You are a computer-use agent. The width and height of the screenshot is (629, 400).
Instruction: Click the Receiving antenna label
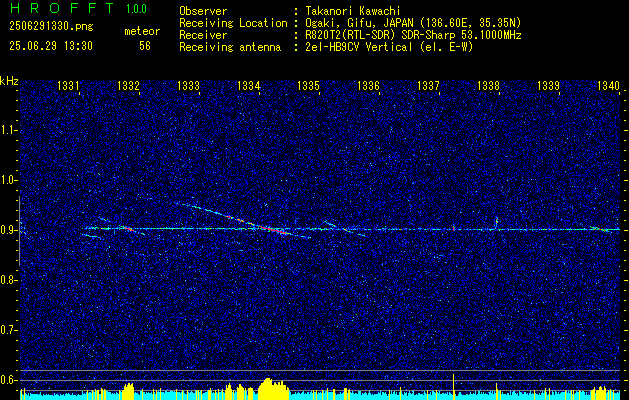coord(230,47)
